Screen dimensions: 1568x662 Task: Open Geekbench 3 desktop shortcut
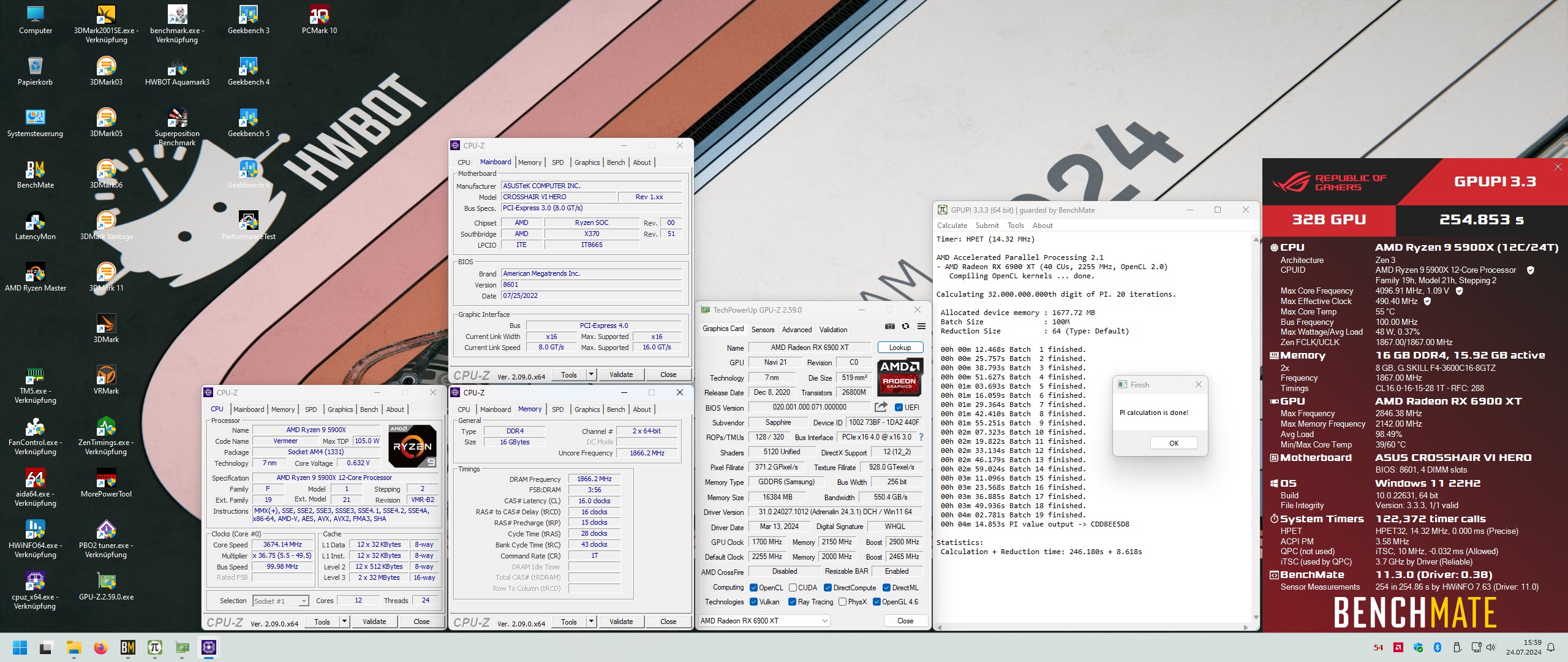pyautogui.click(x=248, y=20)
